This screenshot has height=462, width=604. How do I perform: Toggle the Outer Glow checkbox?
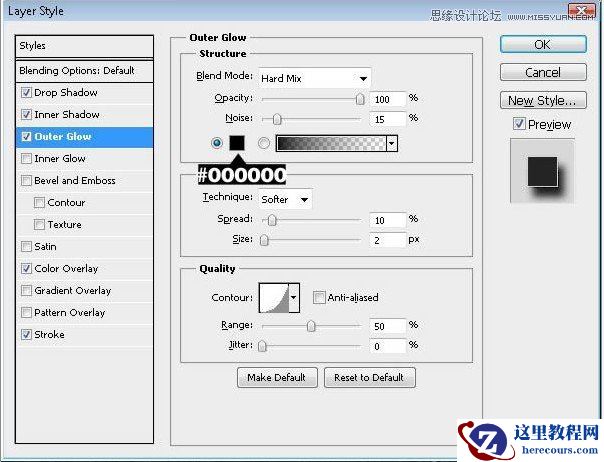[26, 136]
